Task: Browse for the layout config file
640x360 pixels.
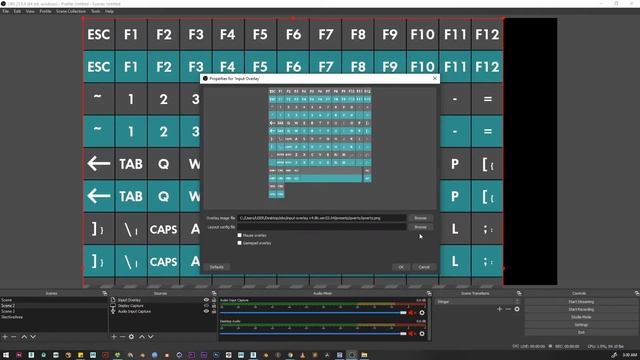Action: (420, 227)
